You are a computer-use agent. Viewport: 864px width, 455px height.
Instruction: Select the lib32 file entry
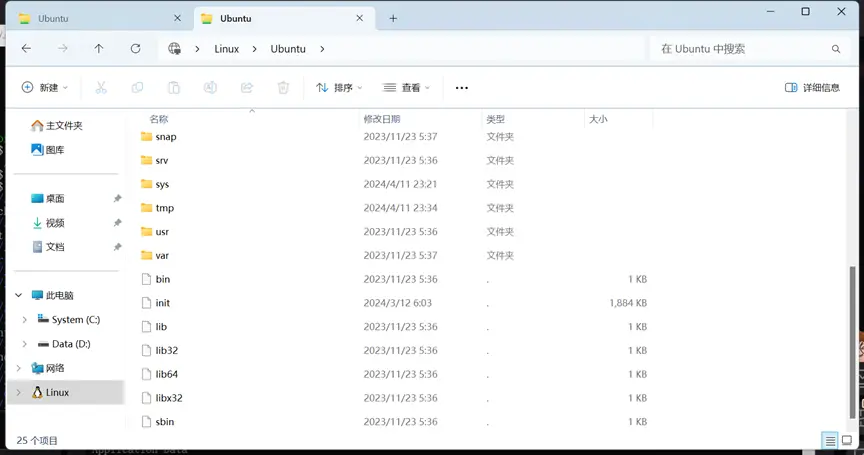(x=166, y=350)
